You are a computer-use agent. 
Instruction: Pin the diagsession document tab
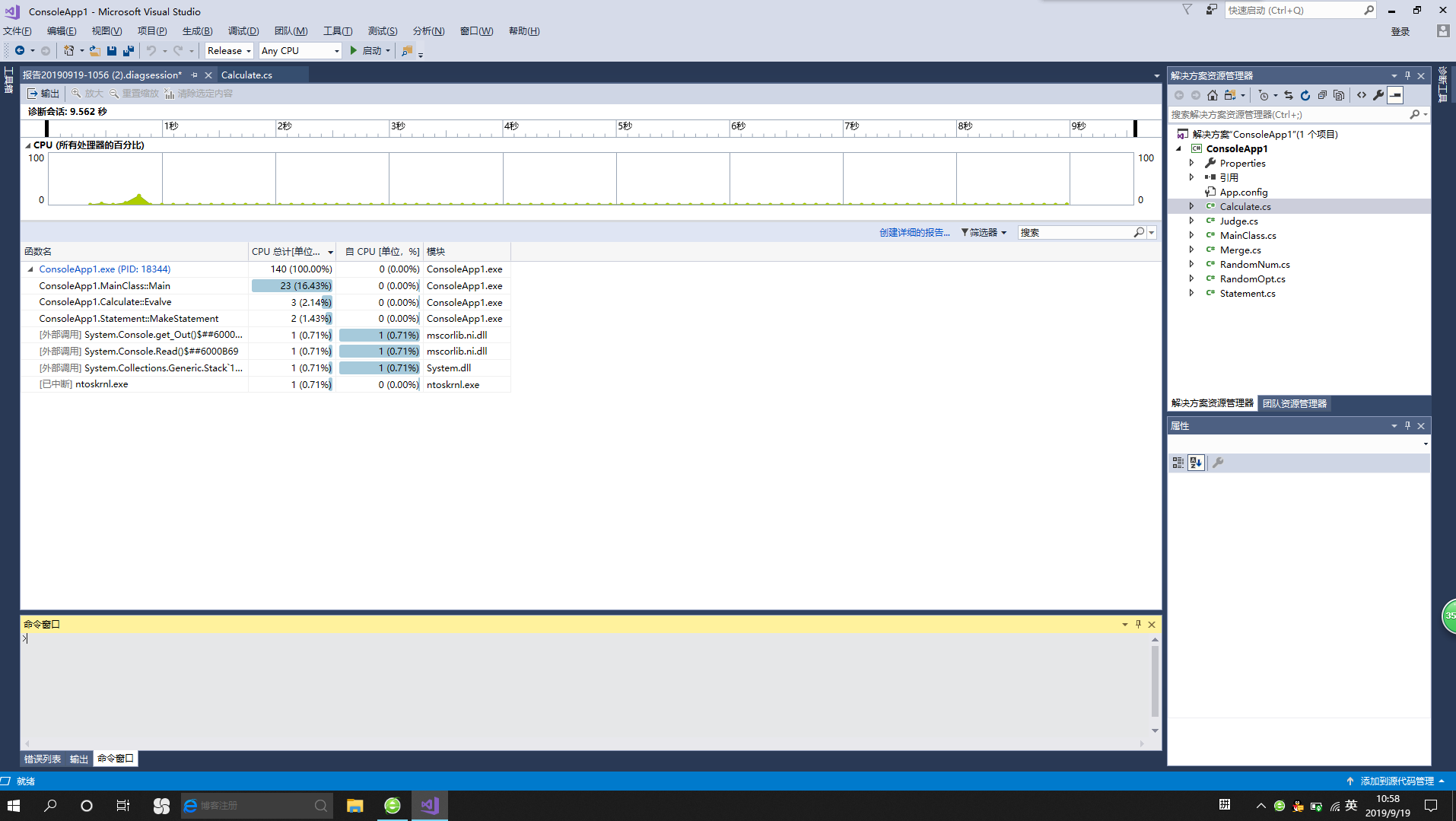pyautogui.click(x=194, y=75)
